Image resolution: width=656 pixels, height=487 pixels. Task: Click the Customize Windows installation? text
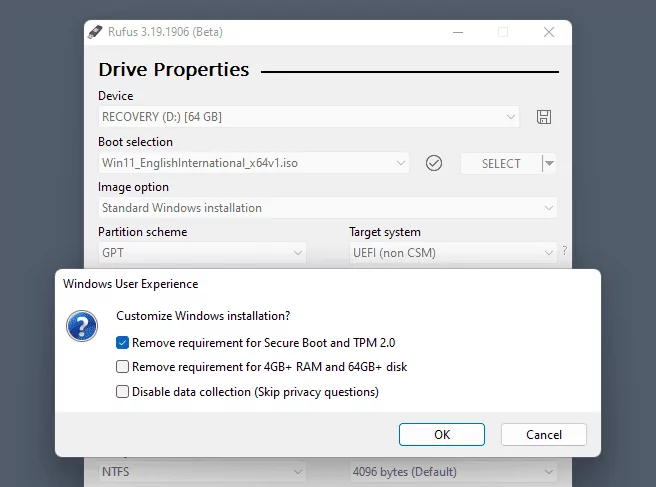pyautogui.click(x=203, y=316)
